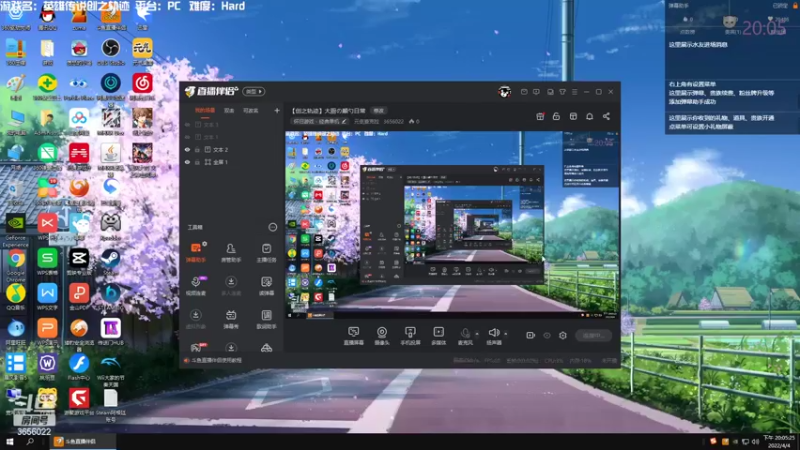Select the 全屏 1 layer row
Viewport: 800px width, 450px height.
pyautogui.click(x=232, y=162)
